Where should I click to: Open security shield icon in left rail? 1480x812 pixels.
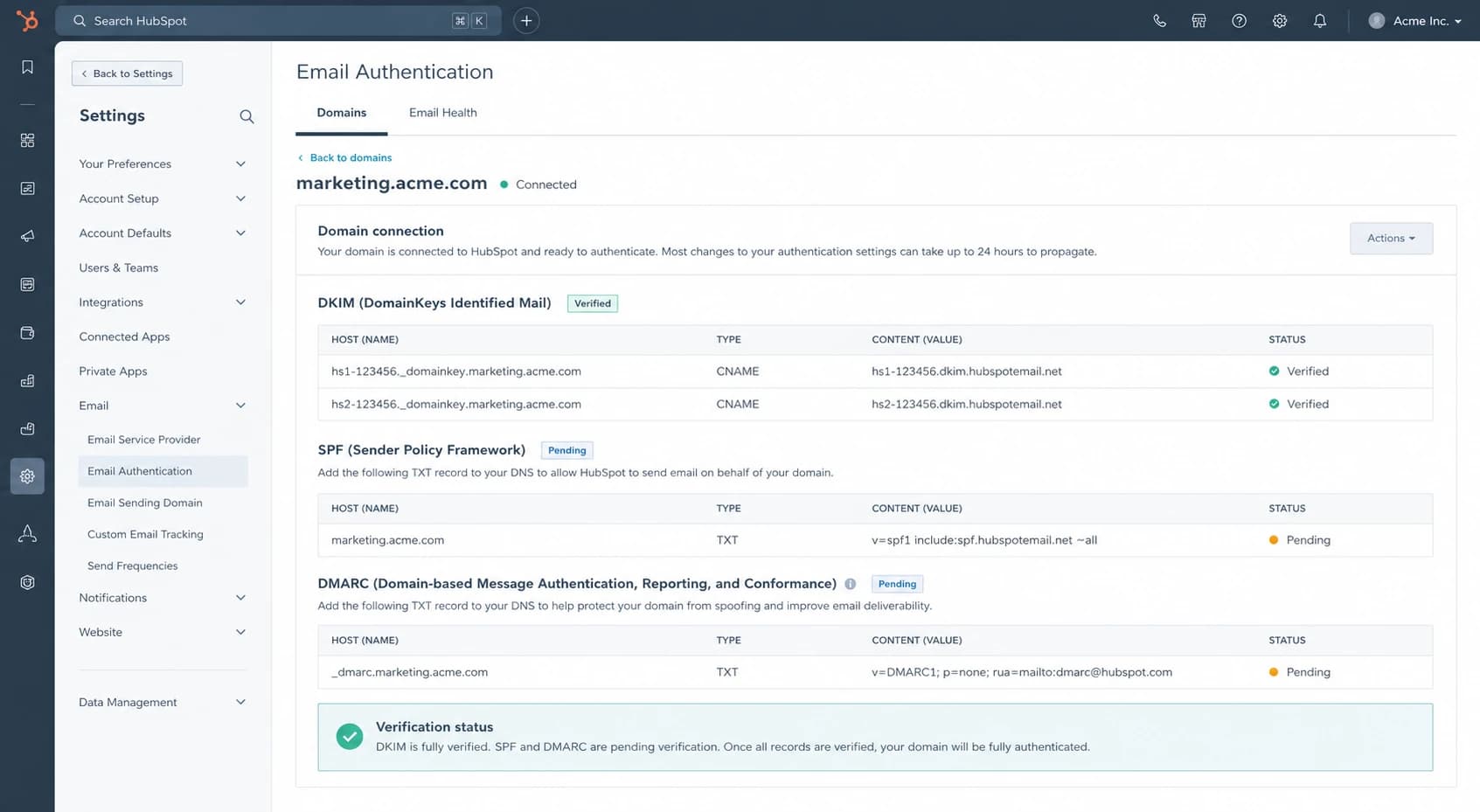(x=27, y=582)
